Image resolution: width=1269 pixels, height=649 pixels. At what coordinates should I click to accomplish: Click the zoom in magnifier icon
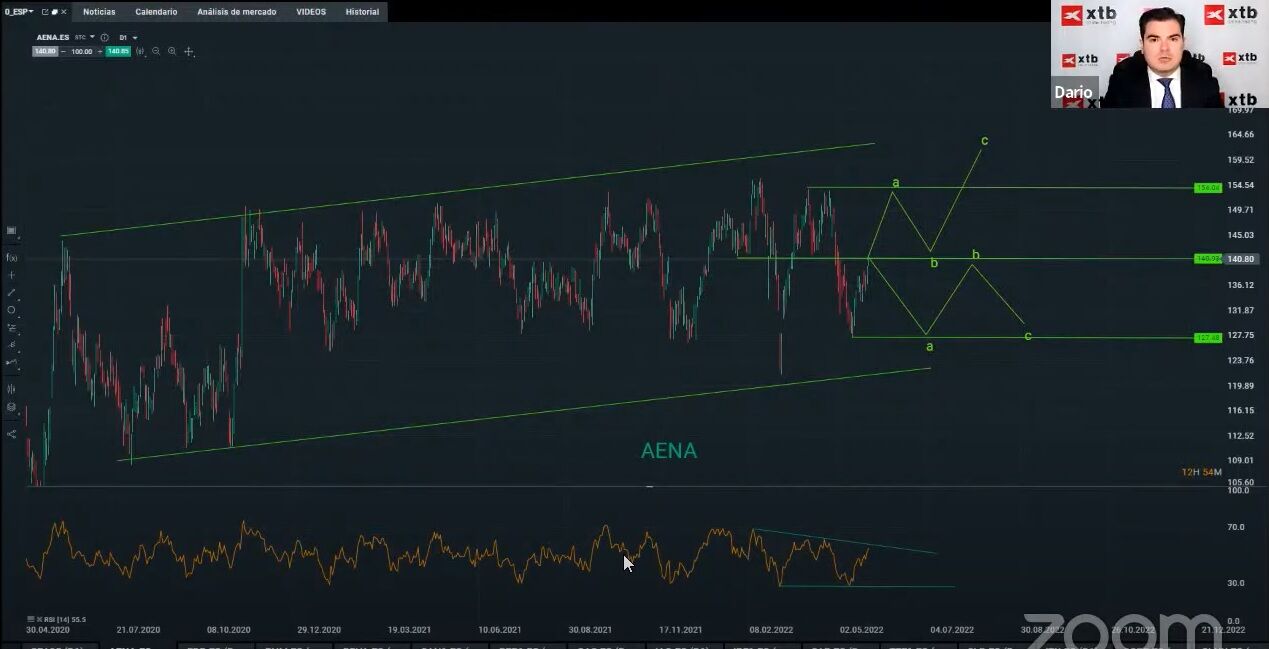(x=172, y=51)
